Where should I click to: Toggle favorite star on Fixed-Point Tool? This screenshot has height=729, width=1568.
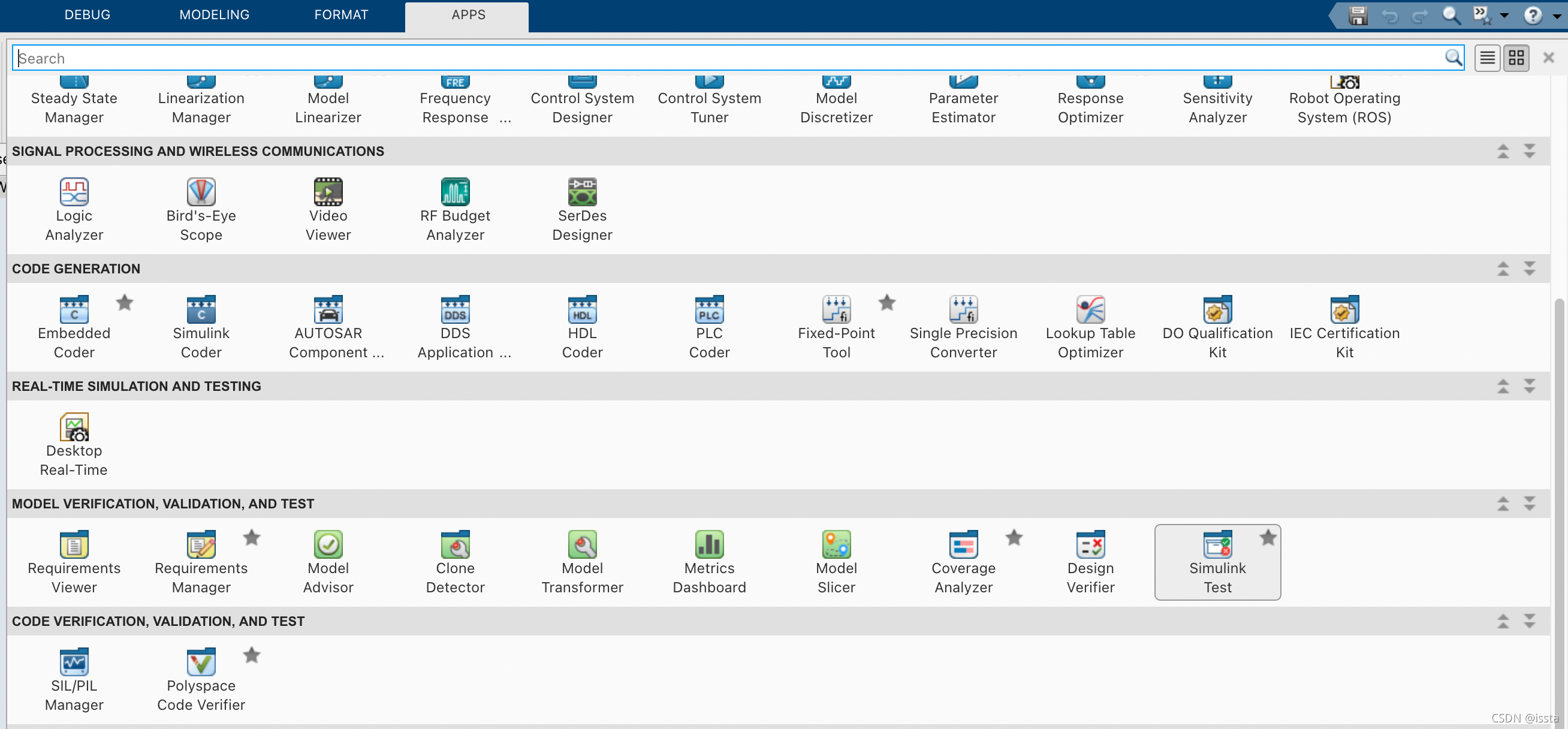coord(887,303)
